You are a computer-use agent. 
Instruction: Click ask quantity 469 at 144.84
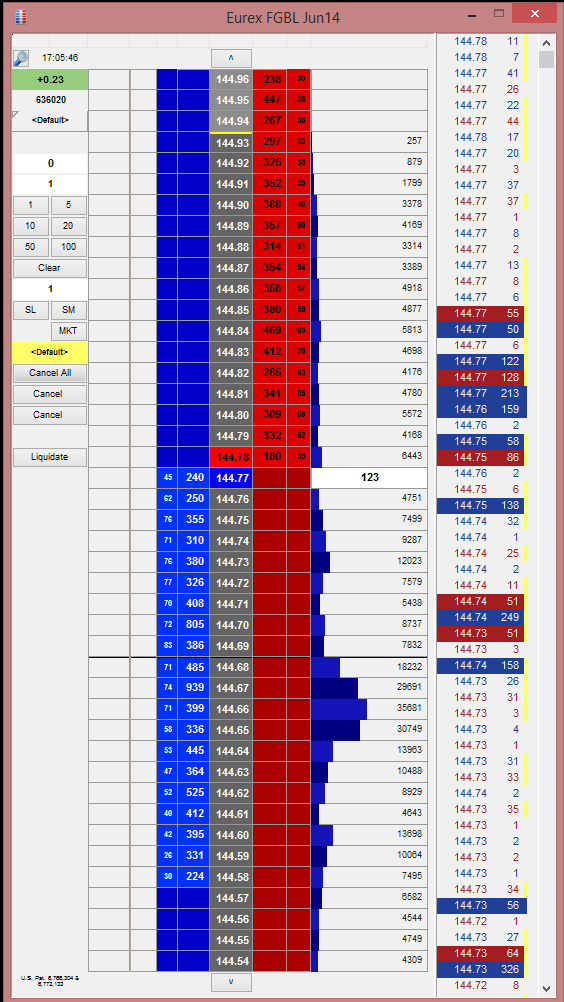[x=270, y=331]
